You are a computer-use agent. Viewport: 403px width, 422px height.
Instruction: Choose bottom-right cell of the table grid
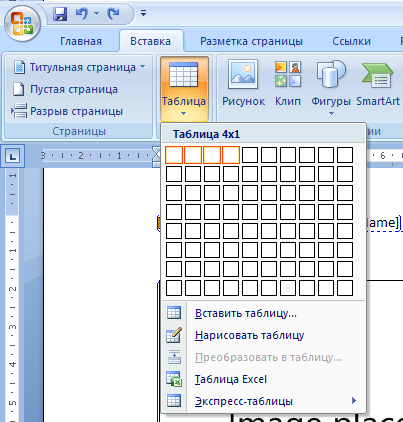(x=345, y=288)
